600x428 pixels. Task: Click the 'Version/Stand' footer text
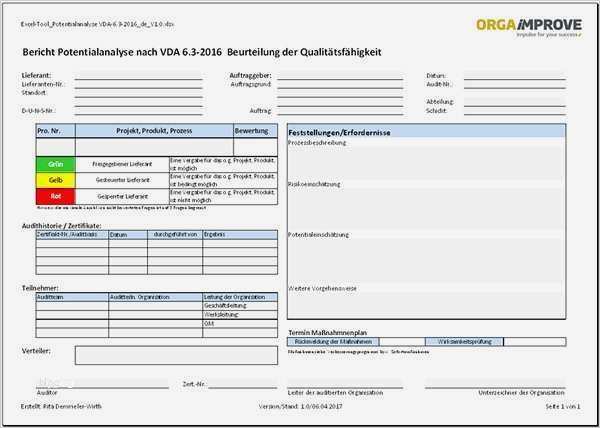[x=300, y=406]
